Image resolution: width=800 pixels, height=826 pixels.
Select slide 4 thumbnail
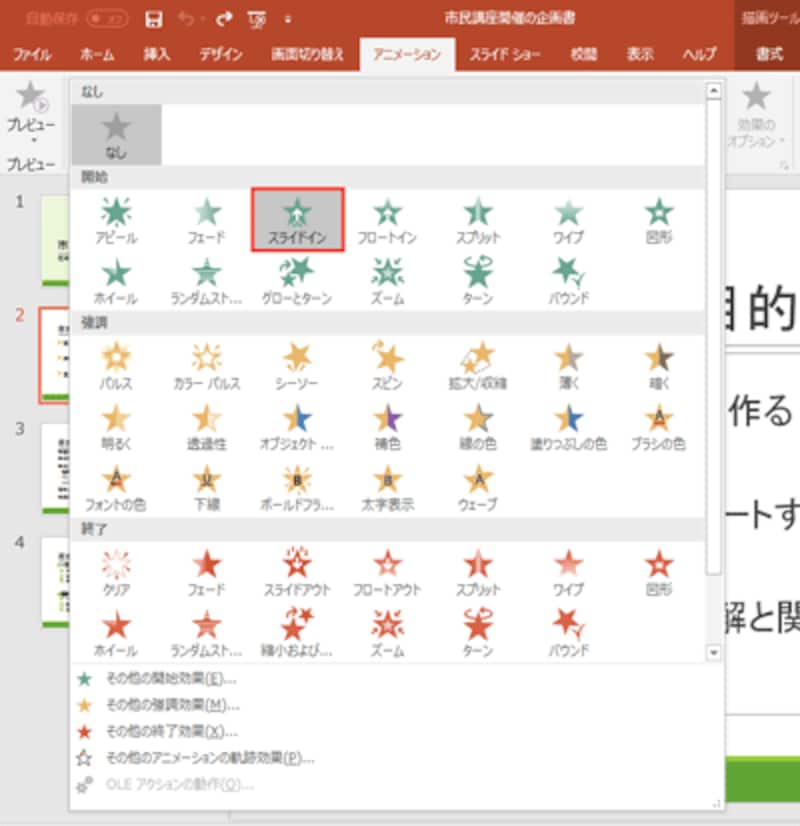coord(55,582)
